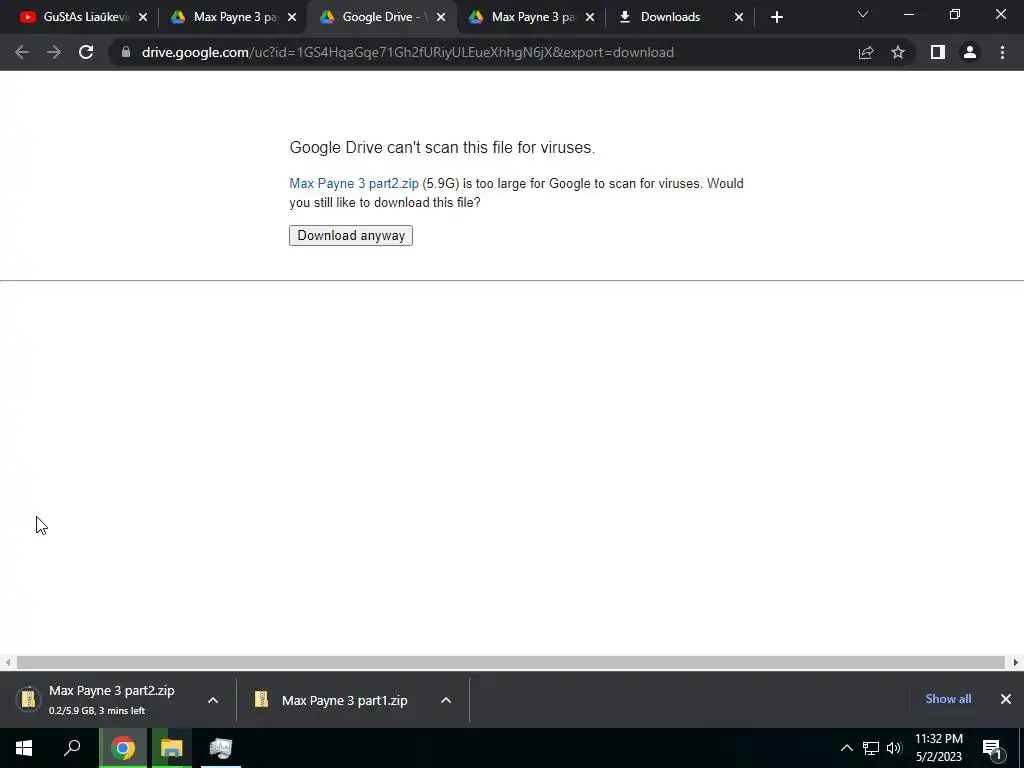Click the browser back arrow
Viewport: 1024px width, 768px height.
pos(22,52)
